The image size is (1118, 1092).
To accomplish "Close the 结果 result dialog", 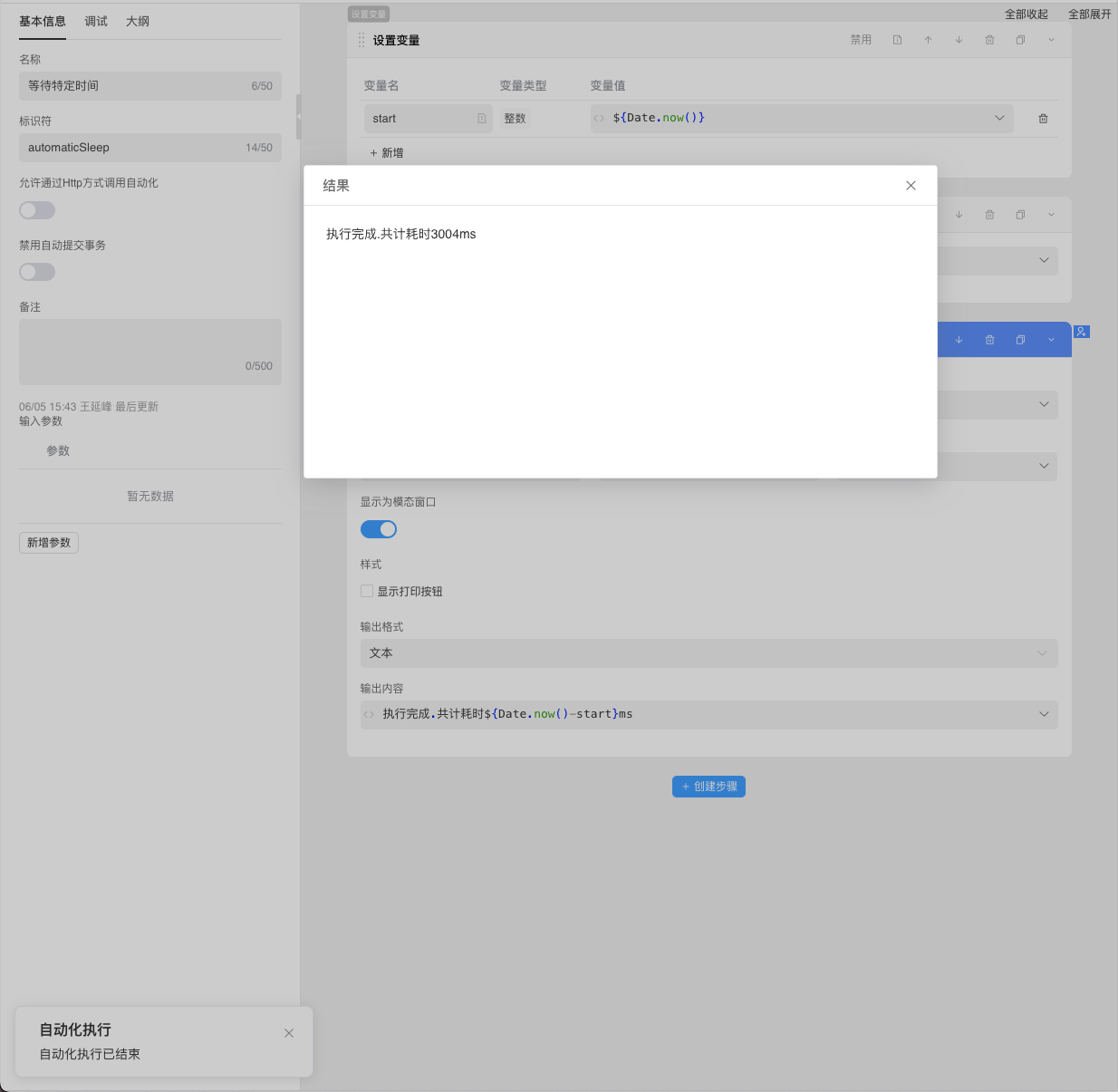I will tap(911, 186).
